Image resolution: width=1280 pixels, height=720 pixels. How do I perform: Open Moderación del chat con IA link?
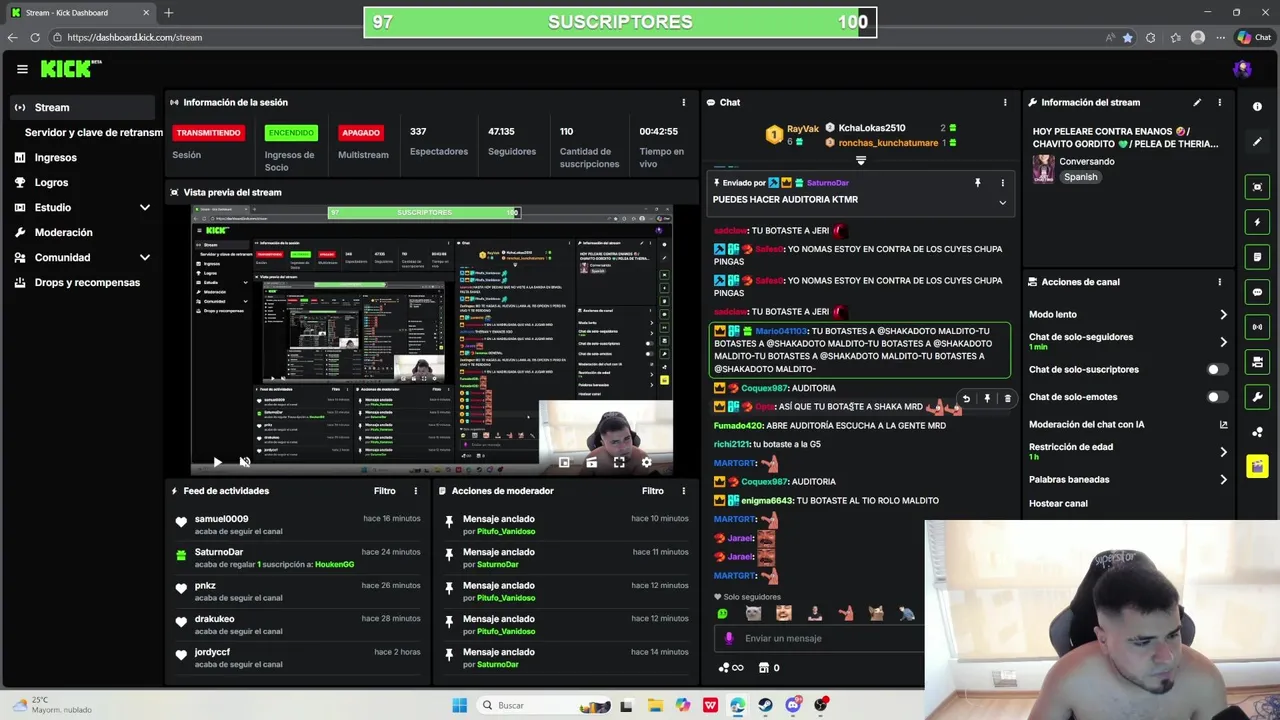click(1223, 424)
